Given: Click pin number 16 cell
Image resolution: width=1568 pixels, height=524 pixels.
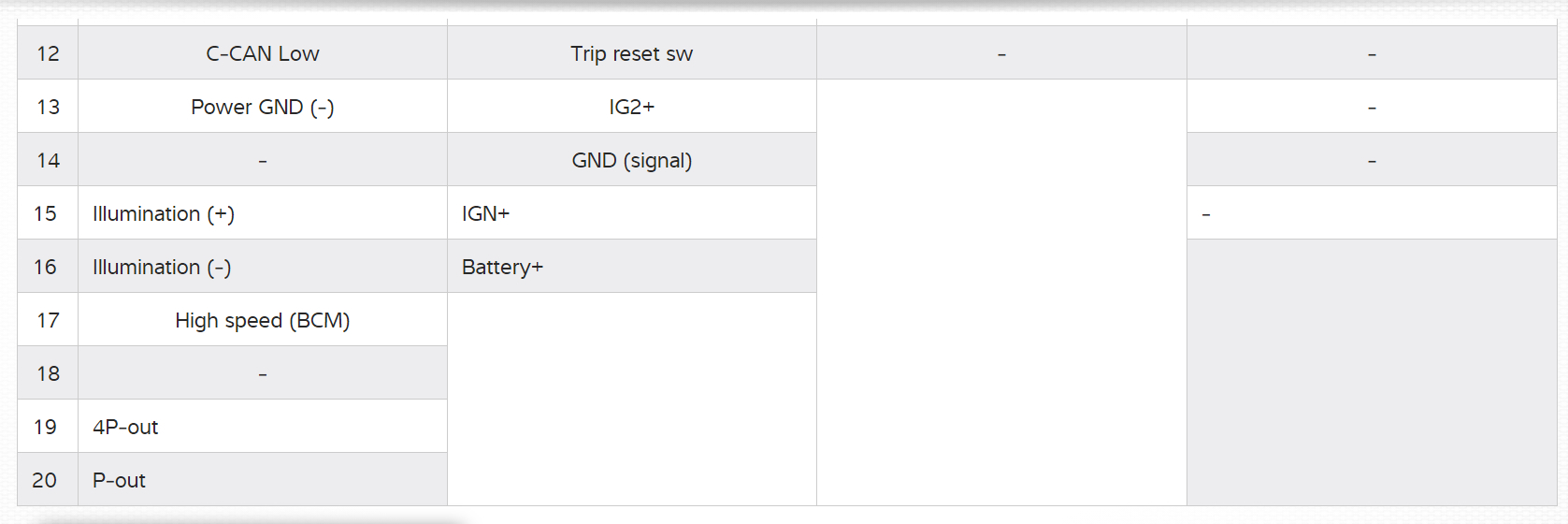Looking at the screenshot, I should [46, 268].
